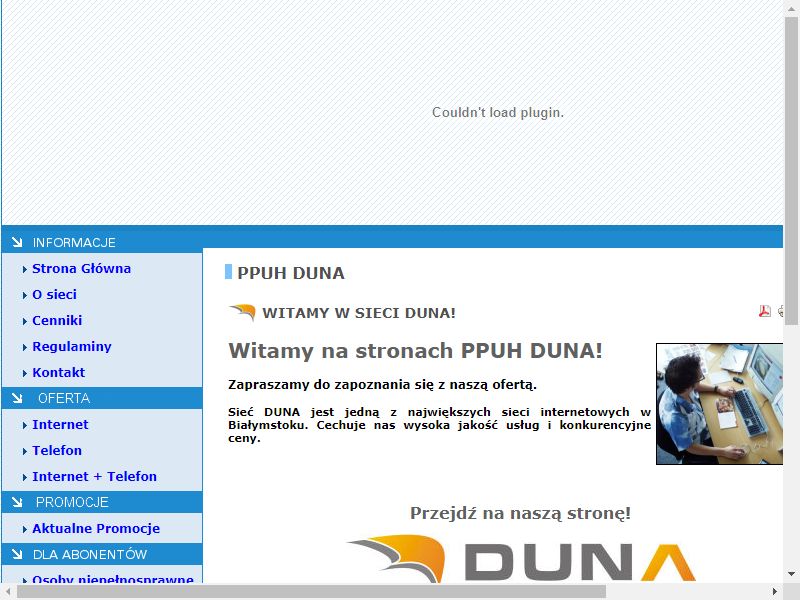Click the horizontal scrollbar right arrow
Screen dimensions: 800x600
click(775, 592)
